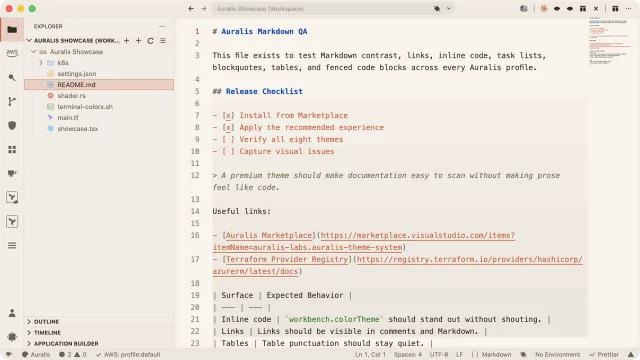Viewport: 640px width, 360px height.
Task: Collapse the Auralis Showcase folder
Action: (34, 51)
